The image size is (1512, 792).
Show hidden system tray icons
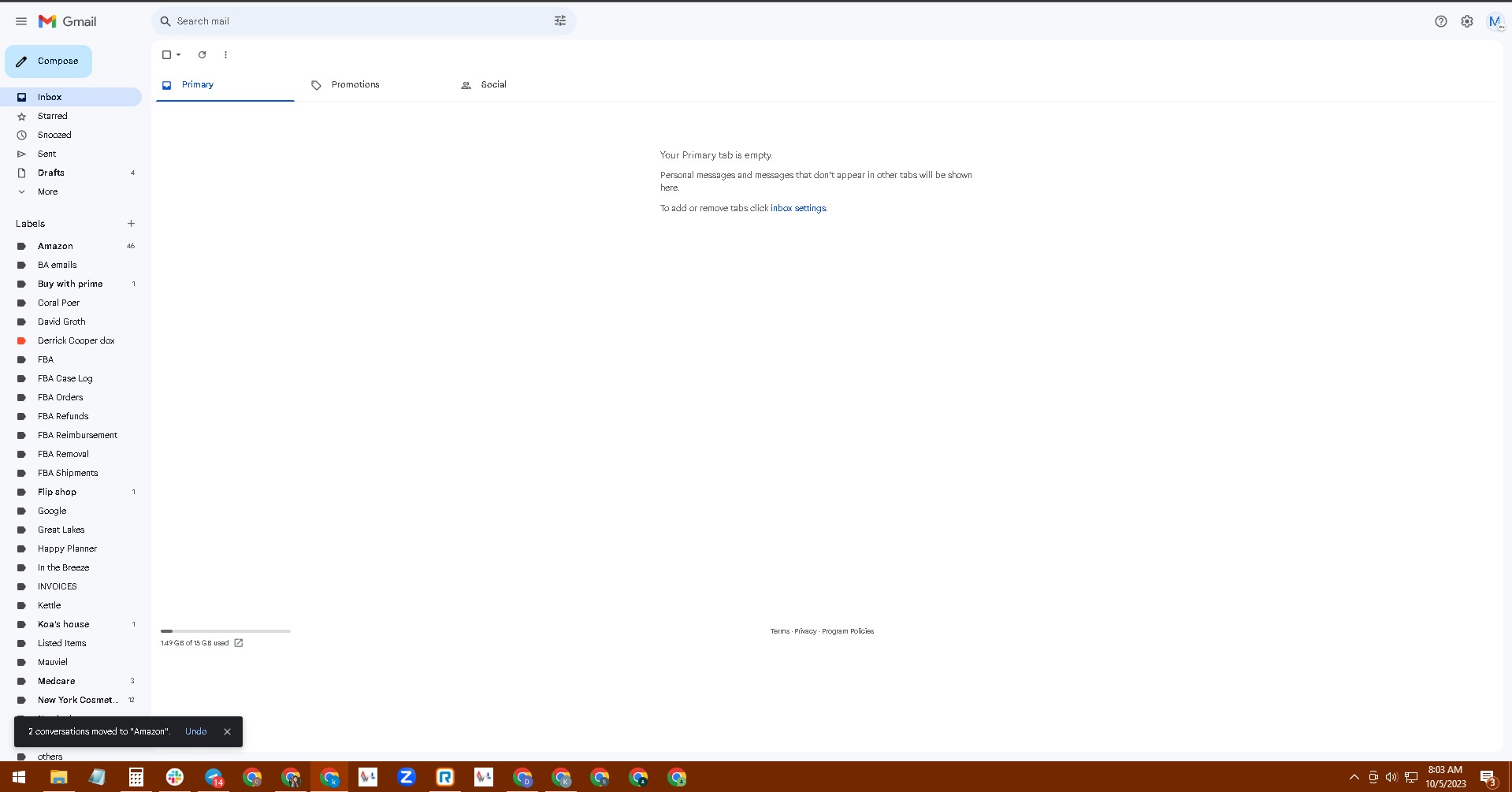pos(1354,777)
